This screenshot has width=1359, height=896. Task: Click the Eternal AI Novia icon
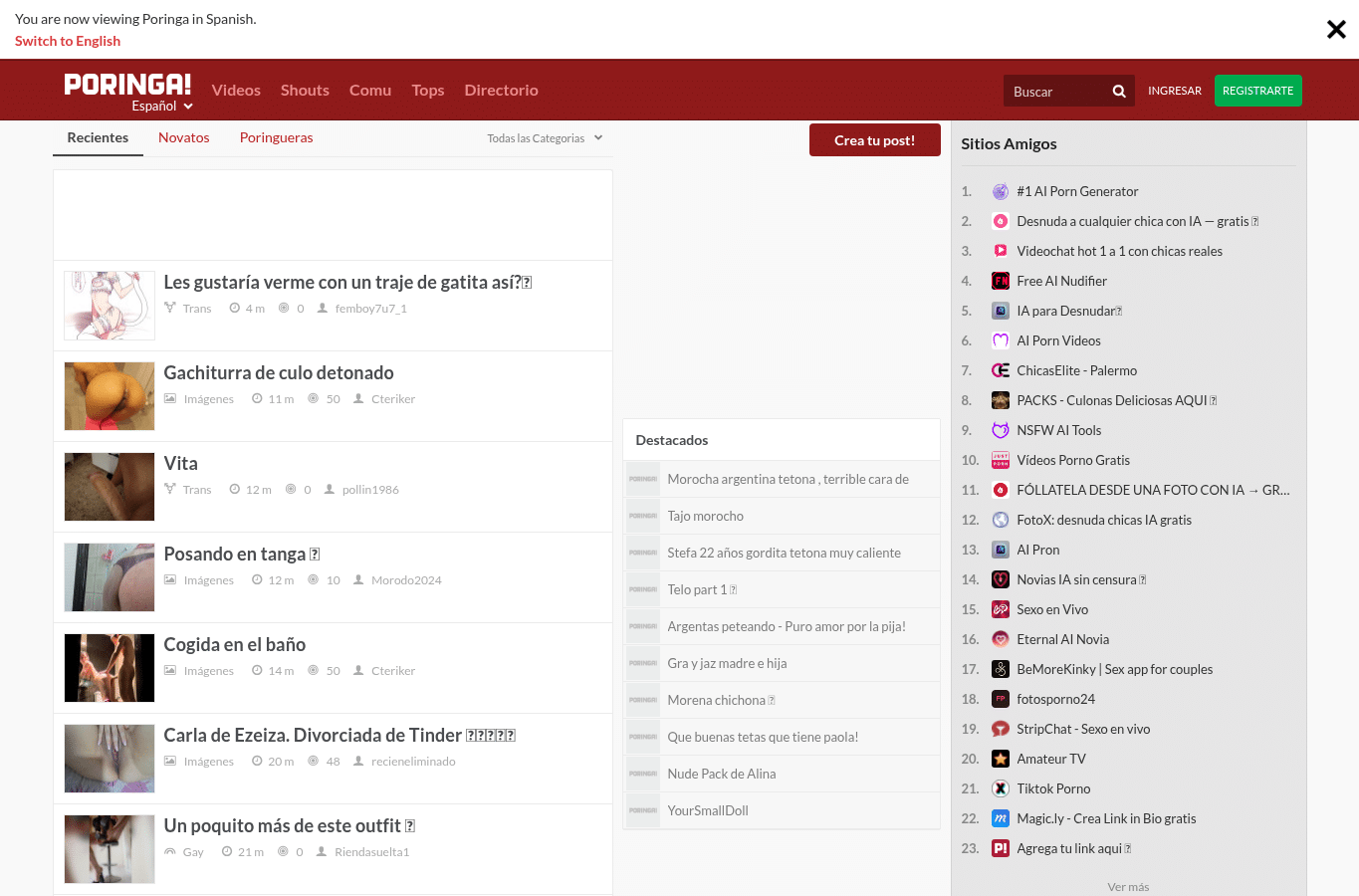(1001, 639)
